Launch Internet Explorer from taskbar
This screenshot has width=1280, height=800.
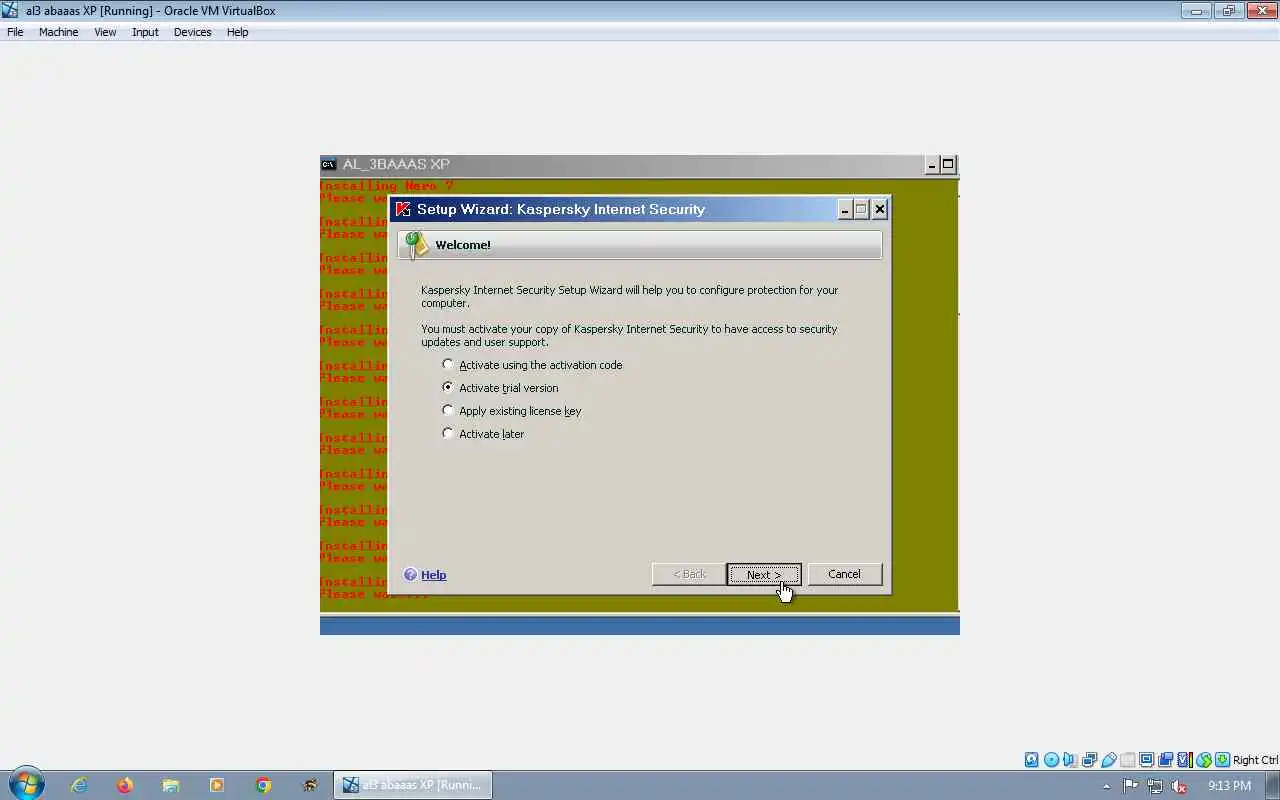point(79,785)
